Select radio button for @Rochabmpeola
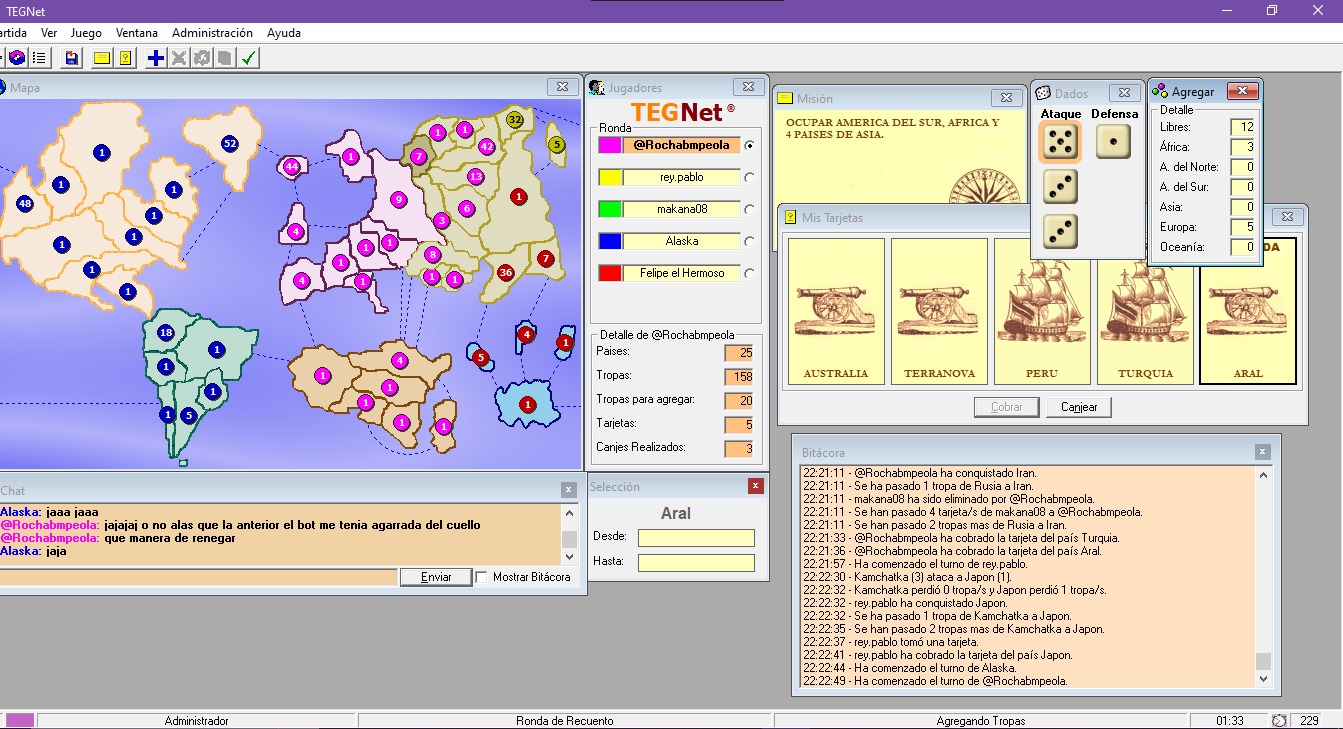This screenshot has height=729, width=1343. [750, 145]
